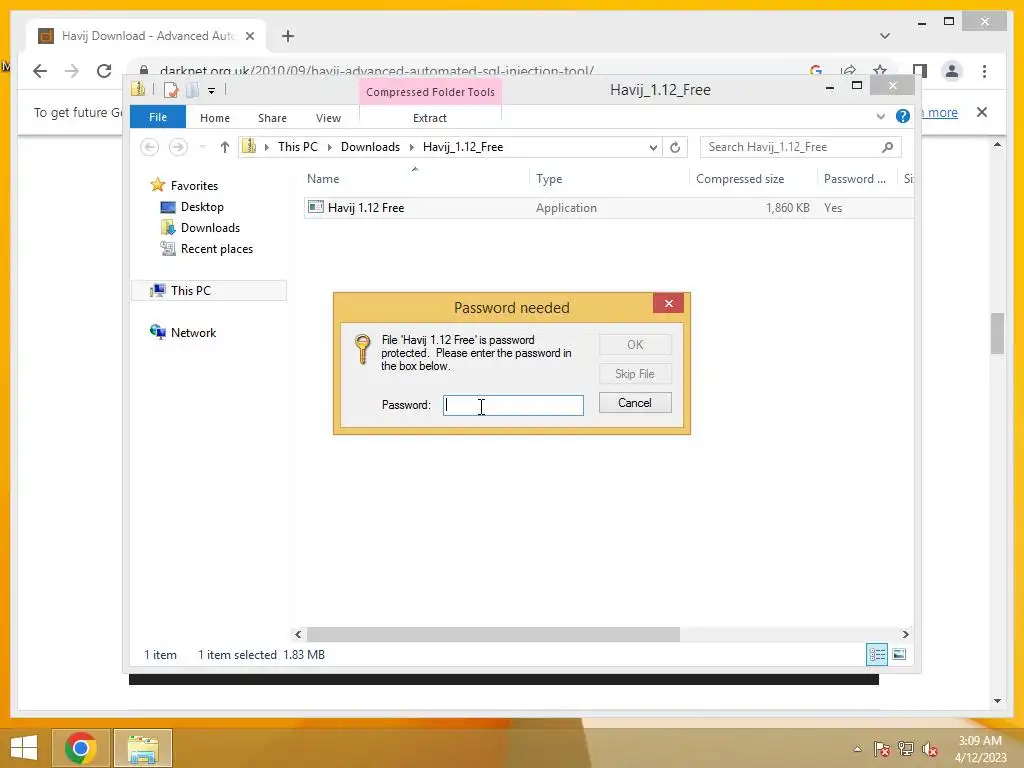Switch to large icons view
The width and height of the screenshot is (1024, 768).
[899, 654]
